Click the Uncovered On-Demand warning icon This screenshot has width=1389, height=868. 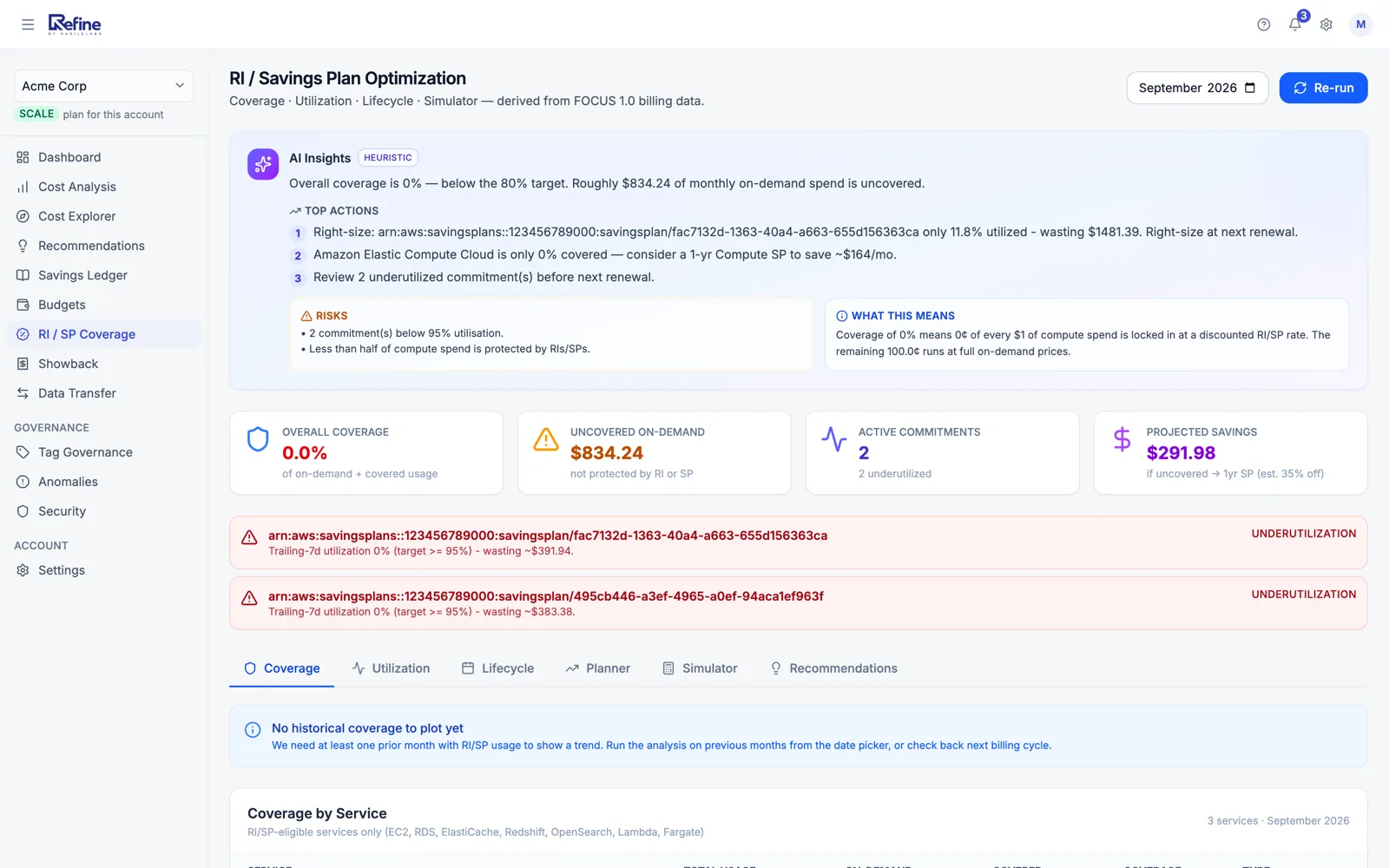pos(546,439)
